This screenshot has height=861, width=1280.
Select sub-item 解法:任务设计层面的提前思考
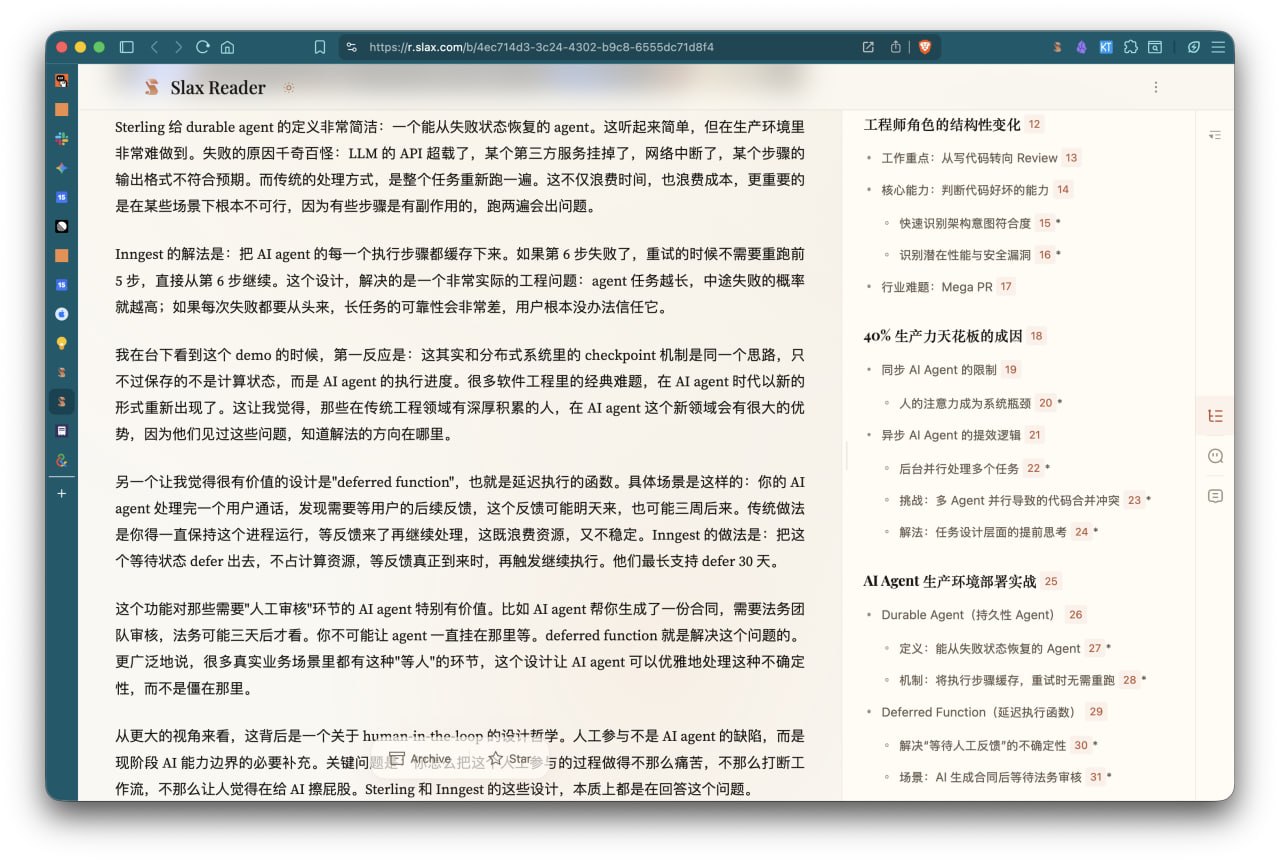pos(983,532)
